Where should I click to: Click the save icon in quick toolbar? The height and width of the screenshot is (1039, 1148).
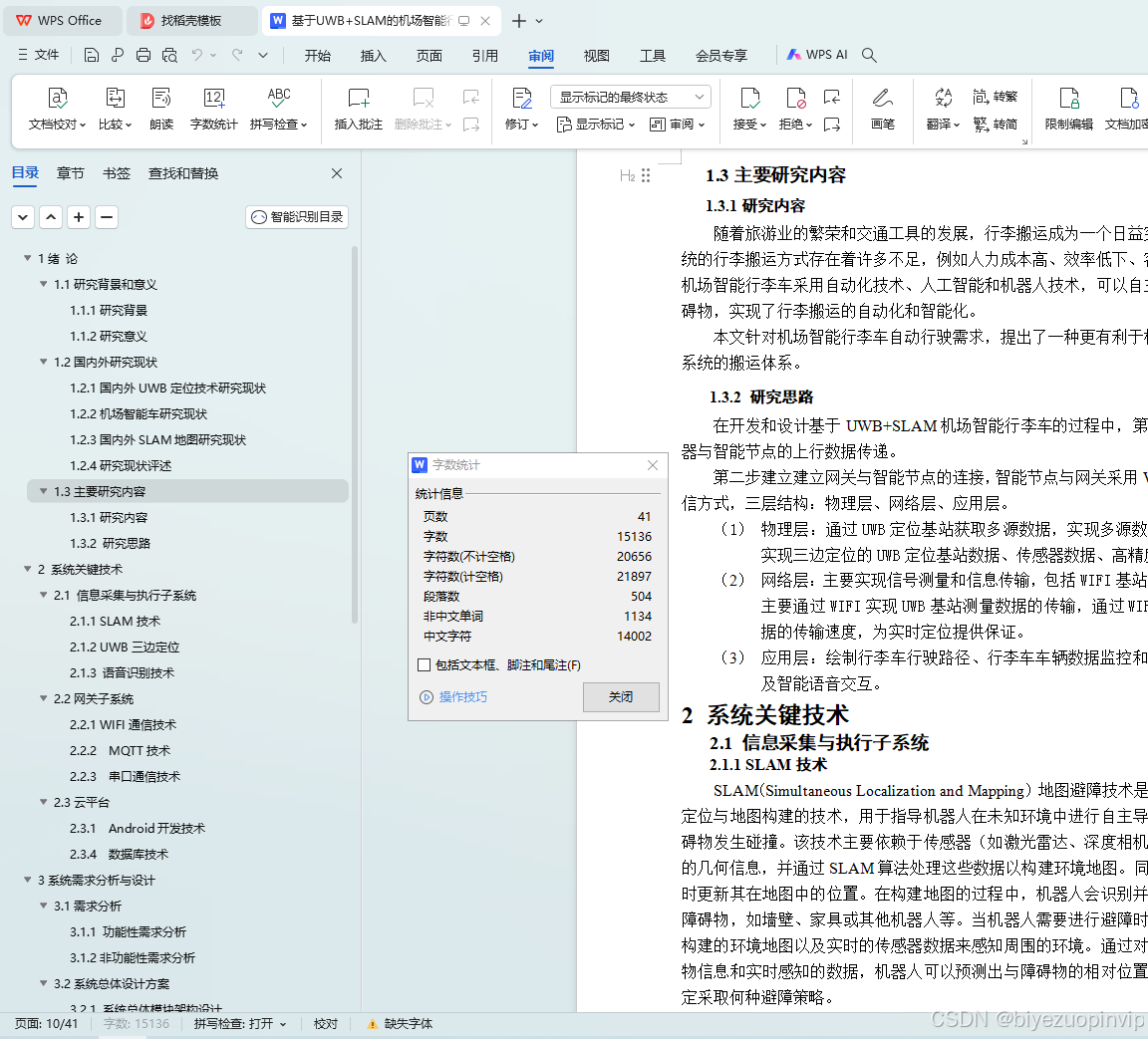pyautogui.click(x=92, y=55)
